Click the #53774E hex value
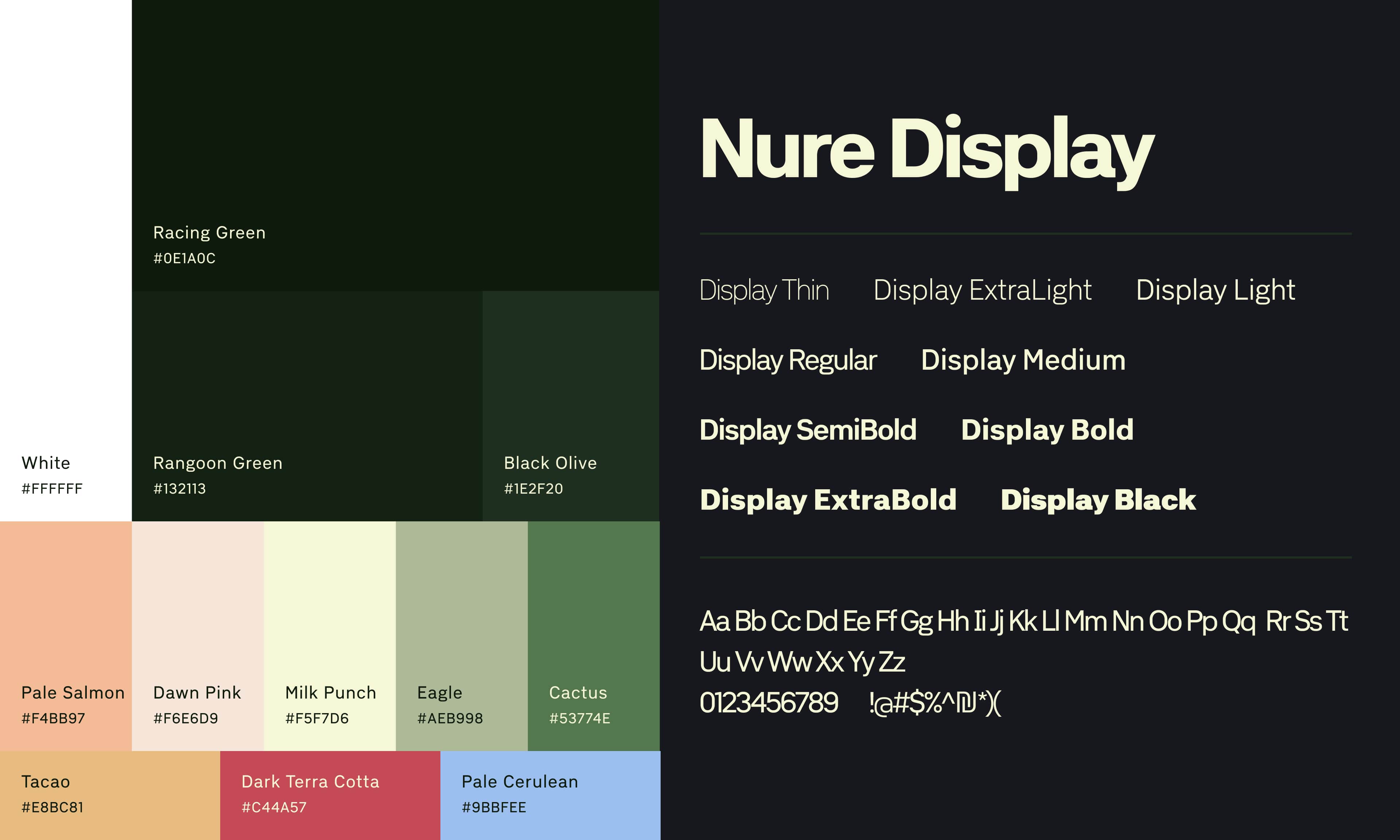 [x=579, y=719]
